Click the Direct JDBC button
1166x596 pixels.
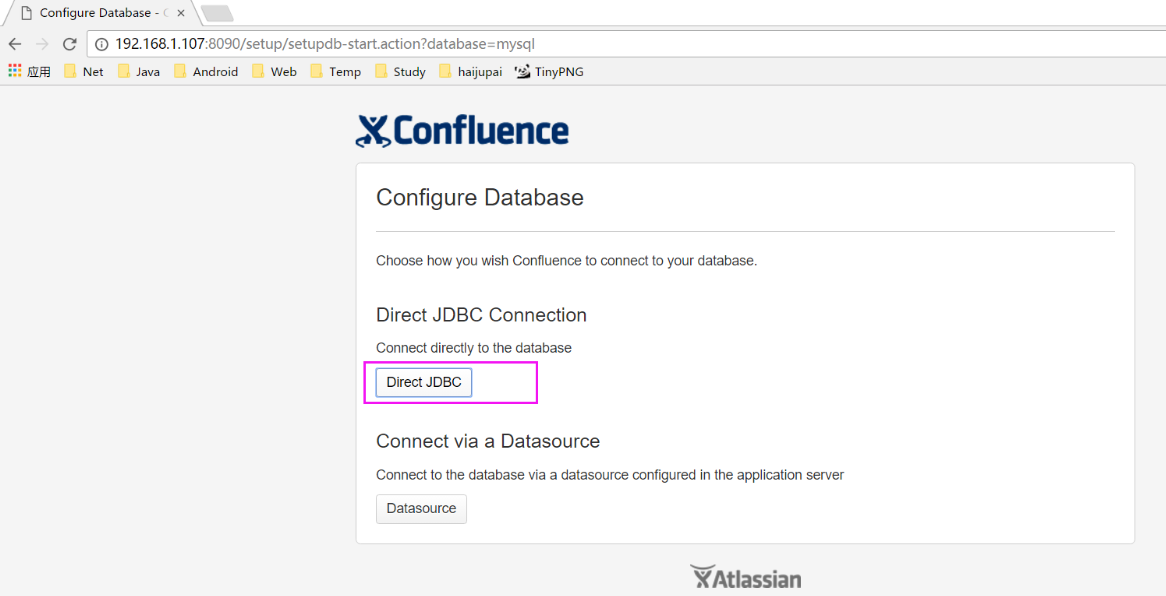423,382
